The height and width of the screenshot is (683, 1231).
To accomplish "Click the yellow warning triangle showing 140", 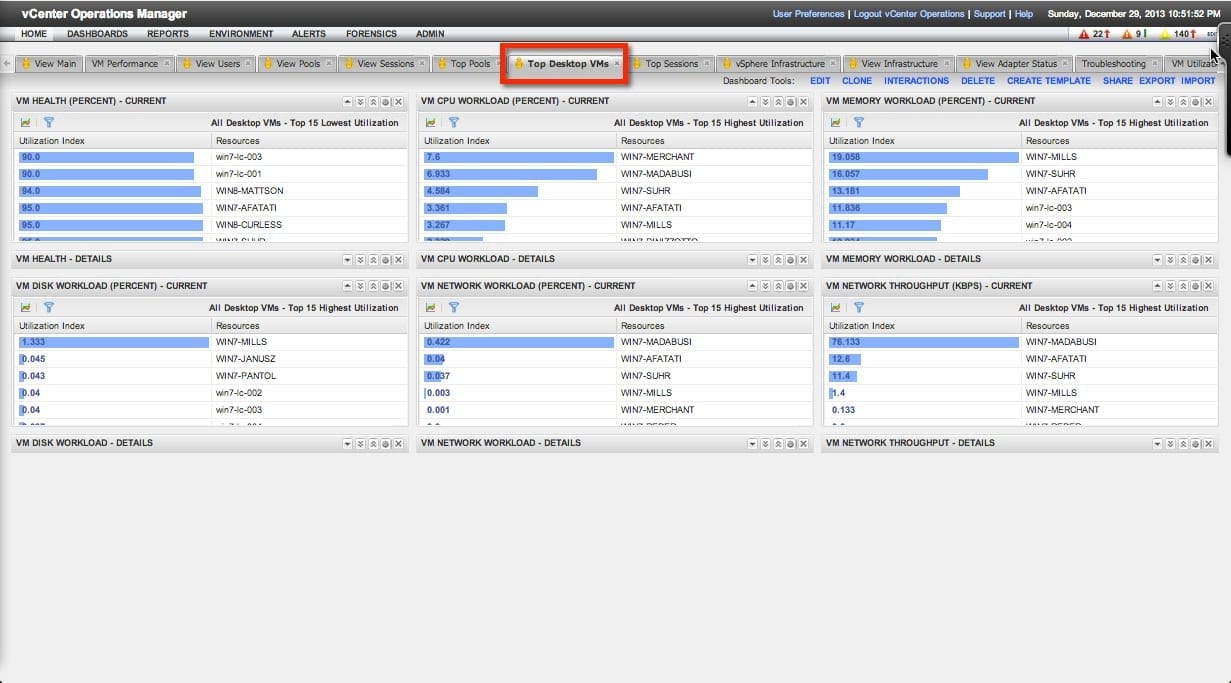I will [x=1165, y=34].
